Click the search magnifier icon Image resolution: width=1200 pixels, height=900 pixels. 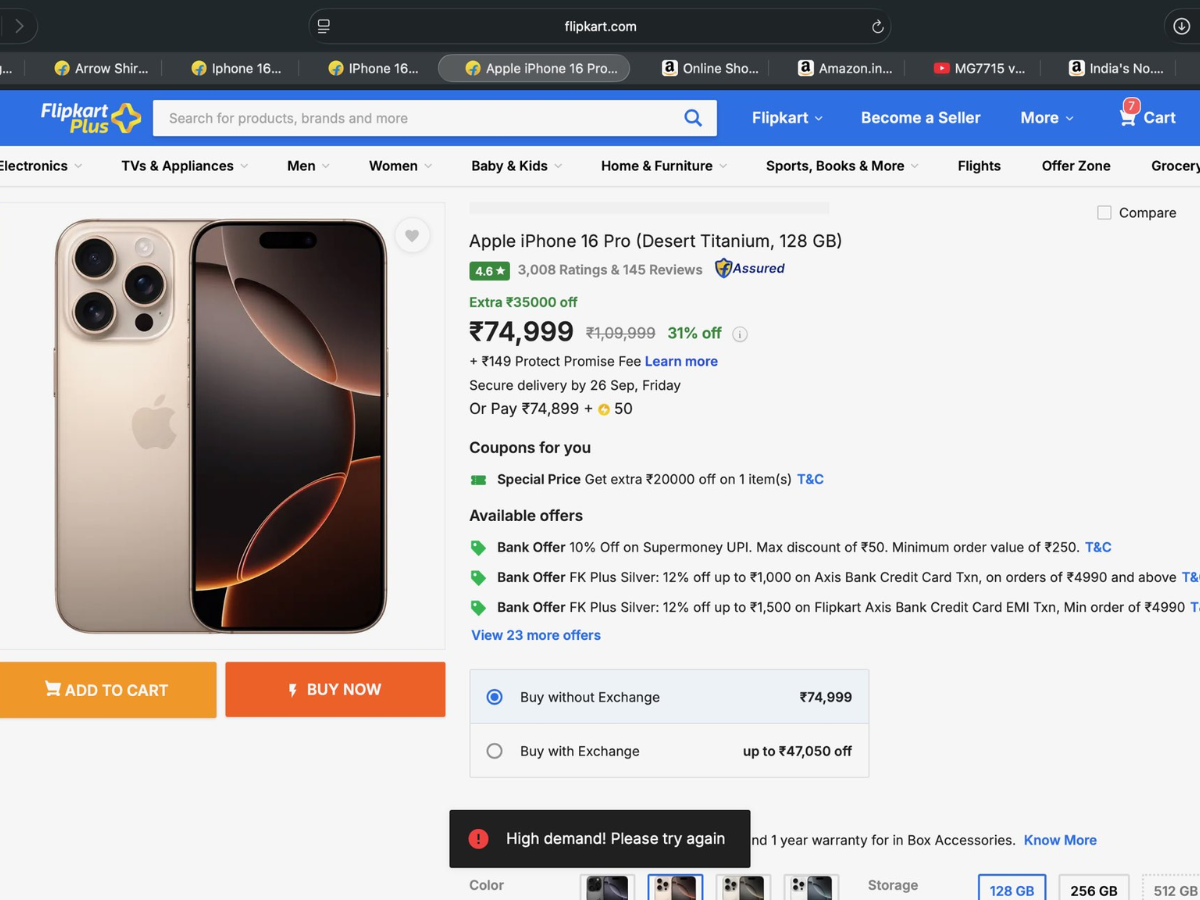693,118
